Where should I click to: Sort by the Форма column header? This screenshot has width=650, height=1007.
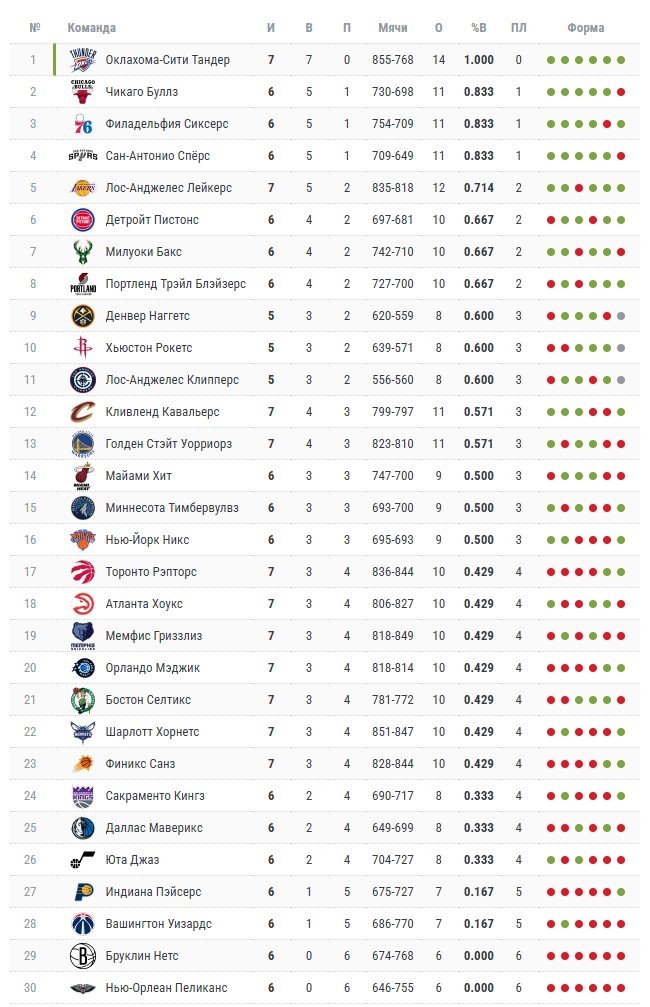click(585, 28)
